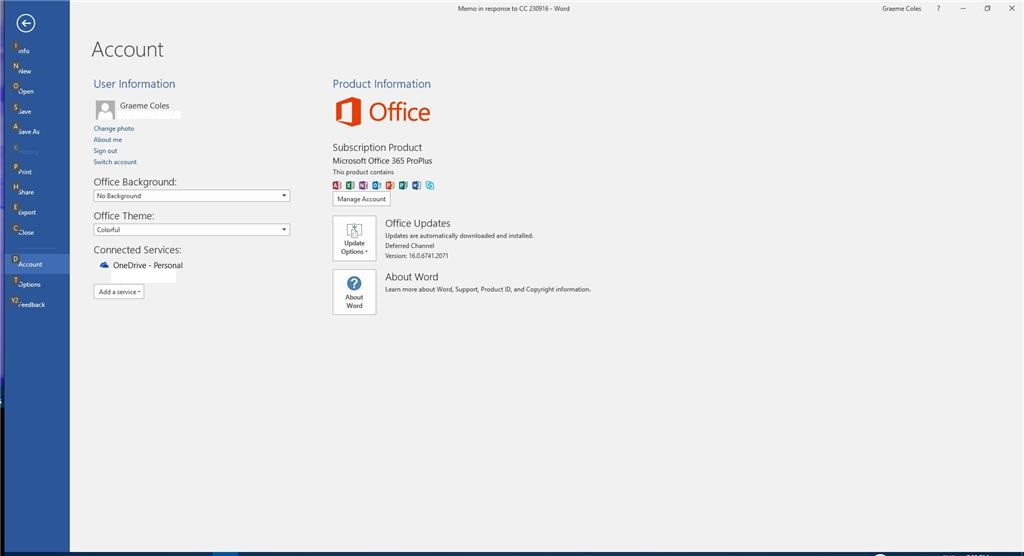The width and height of the screenshot is (1024, 556).
Task: Select Open in the backstage menu
Action: click(37, 91)
